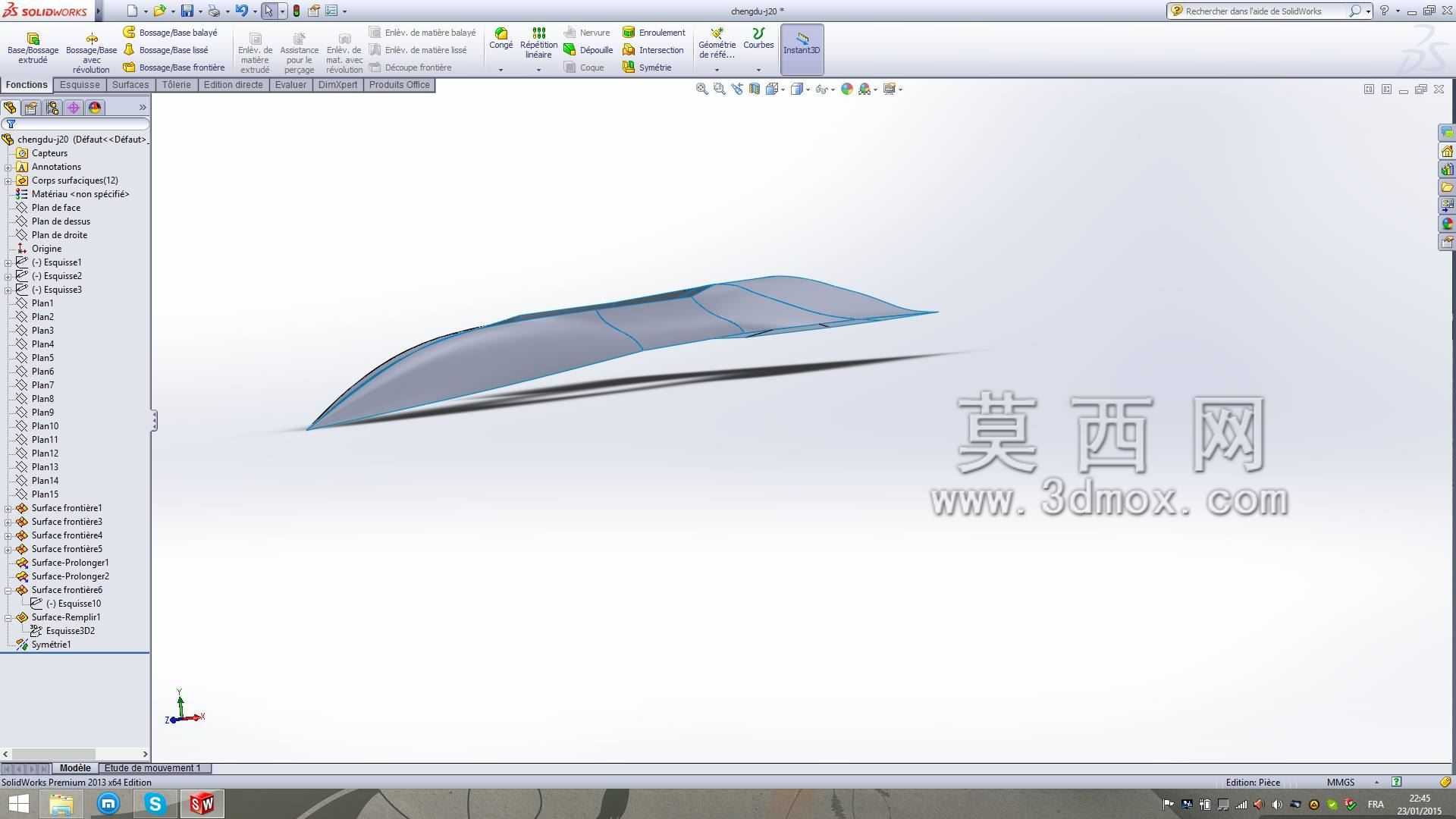Viewport: 1456px width, 819px height.
Task: Expand the Corps surfaciques(12) folder
Action: pos(8,180)
